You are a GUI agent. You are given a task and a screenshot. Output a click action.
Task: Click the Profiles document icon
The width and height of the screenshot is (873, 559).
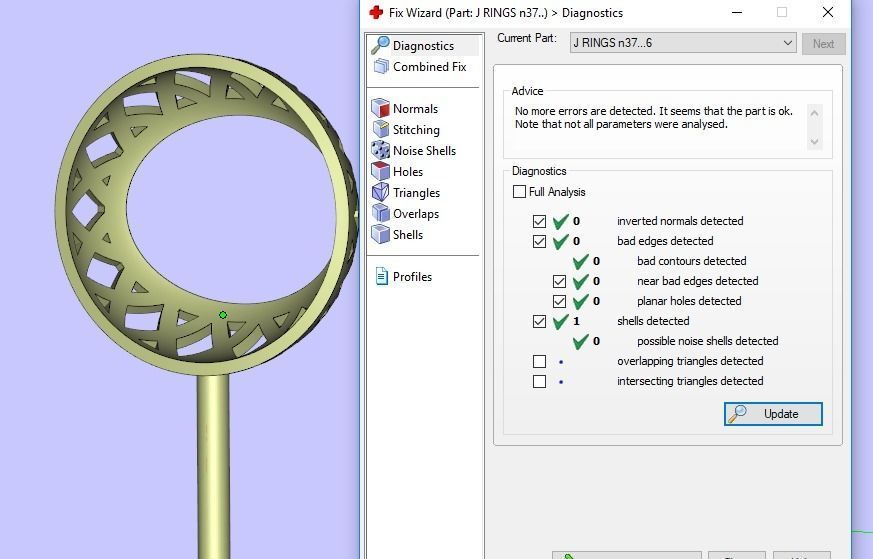click(381, 276)
